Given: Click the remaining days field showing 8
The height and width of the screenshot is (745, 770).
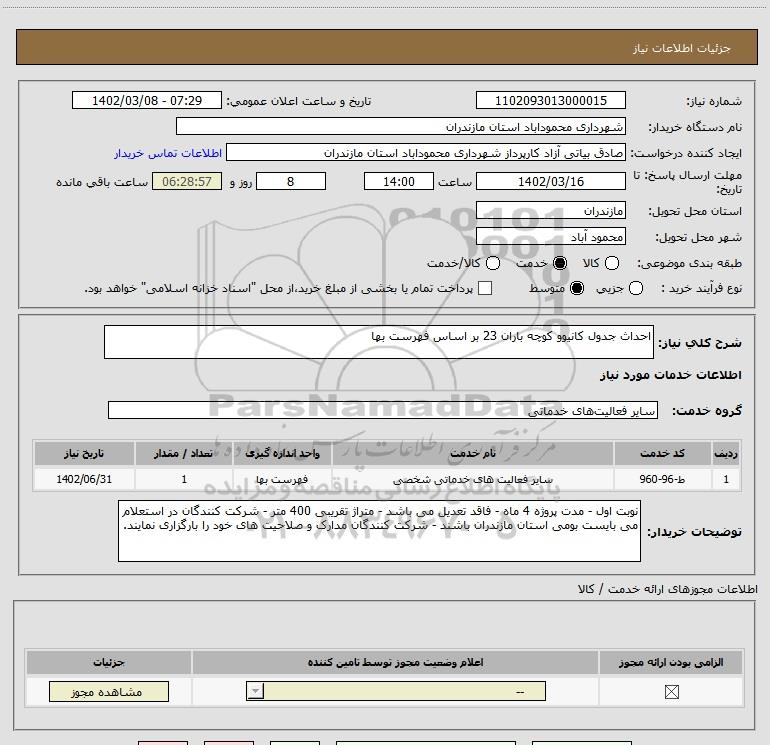Looking at the screenshot, I should click(x=291, y=181).
